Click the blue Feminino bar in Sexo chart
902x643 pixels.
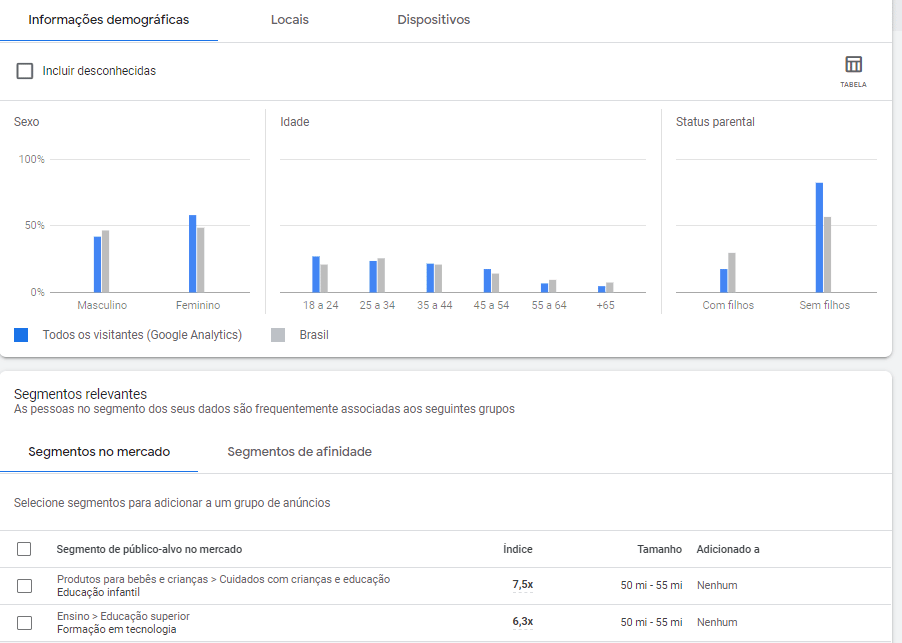click(x=192, y=254)
